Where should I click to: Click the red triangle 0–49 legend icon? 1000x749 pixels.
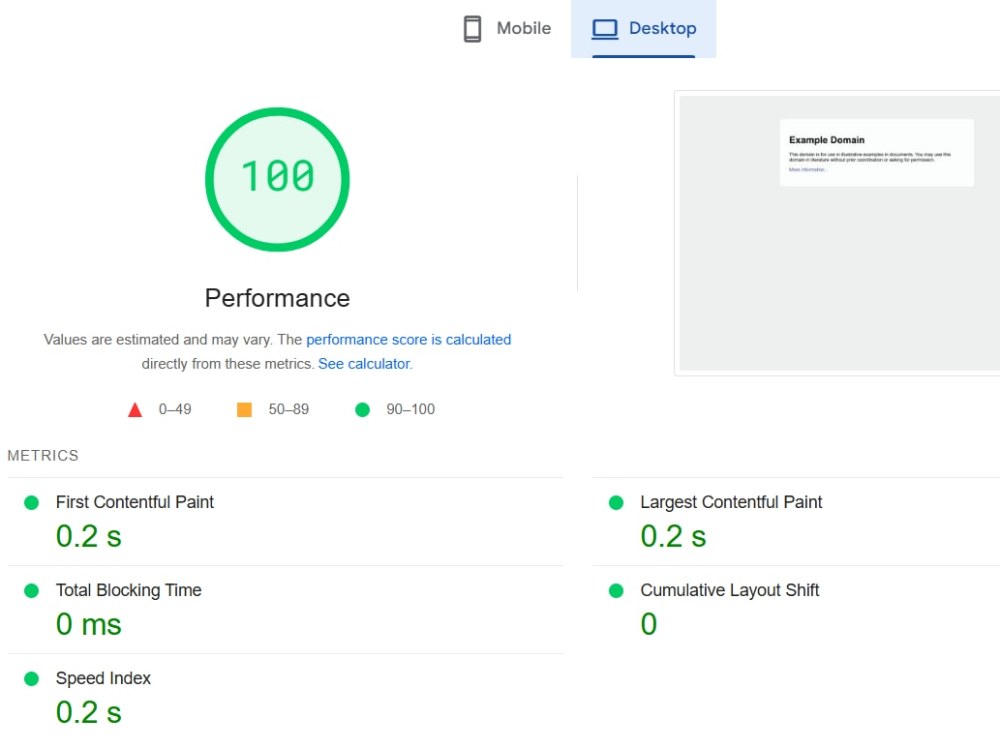point(135,410)
